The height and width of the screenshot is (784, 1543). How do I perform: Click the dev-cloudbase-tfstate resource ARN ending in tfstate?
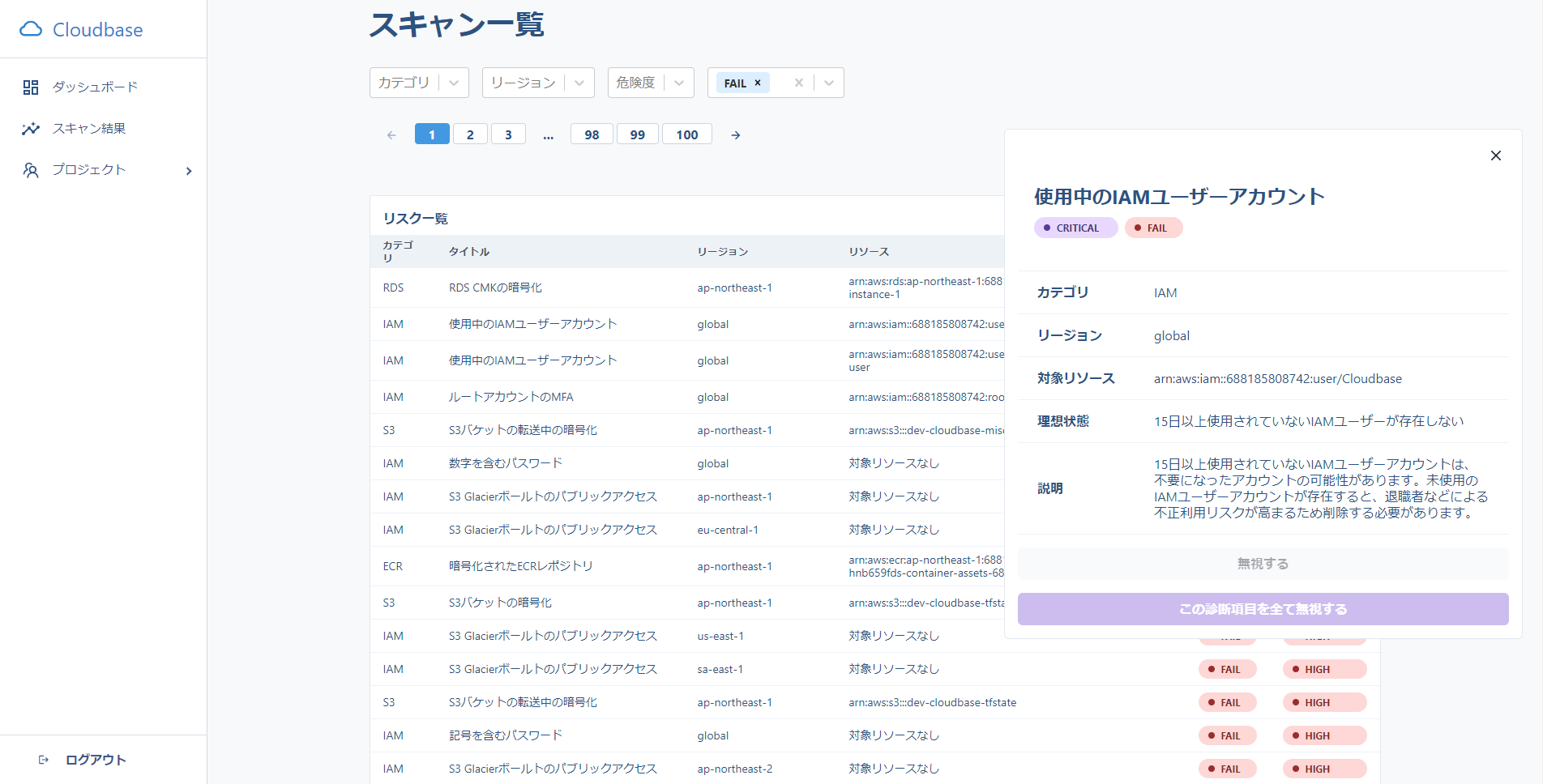coord(933,702)
